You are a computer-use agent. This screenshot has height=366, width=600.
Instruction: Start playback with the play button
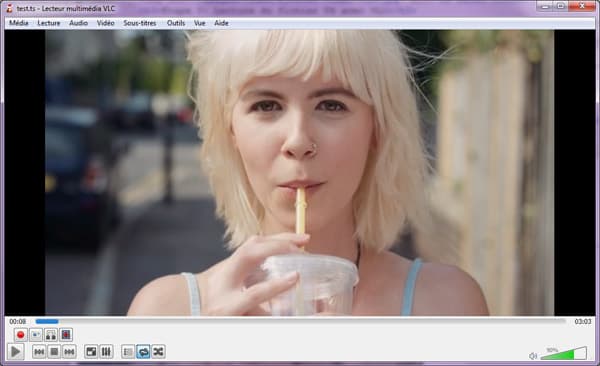[16, 351]
